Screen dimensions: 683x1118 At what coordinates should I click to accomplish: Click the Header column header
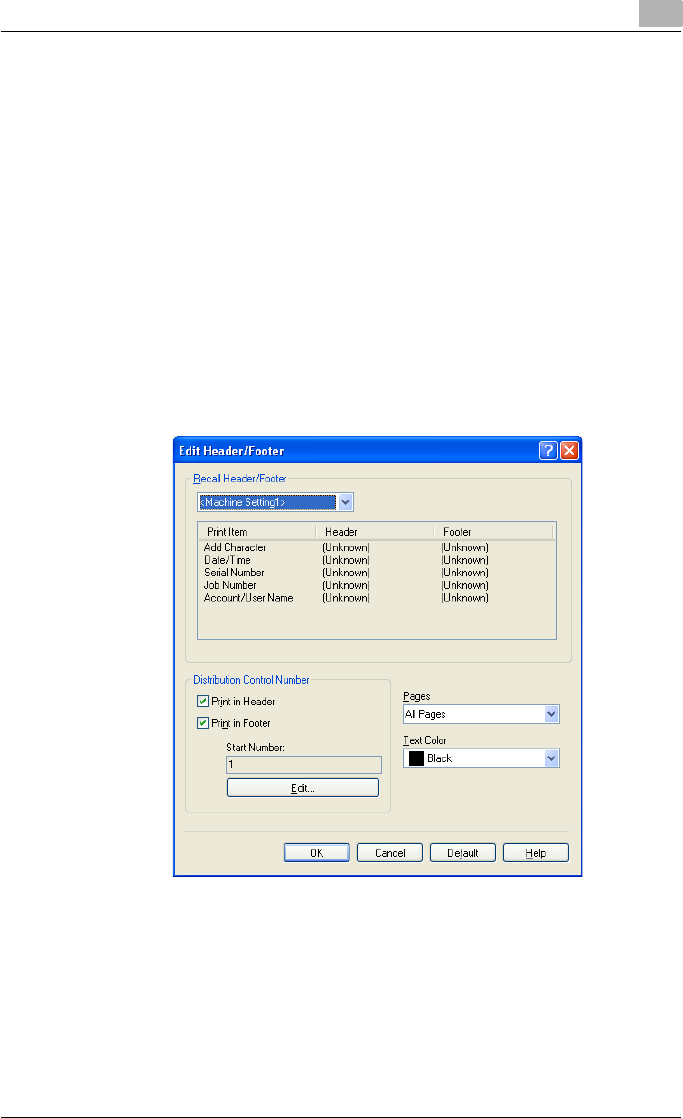(x=375, y=532)
